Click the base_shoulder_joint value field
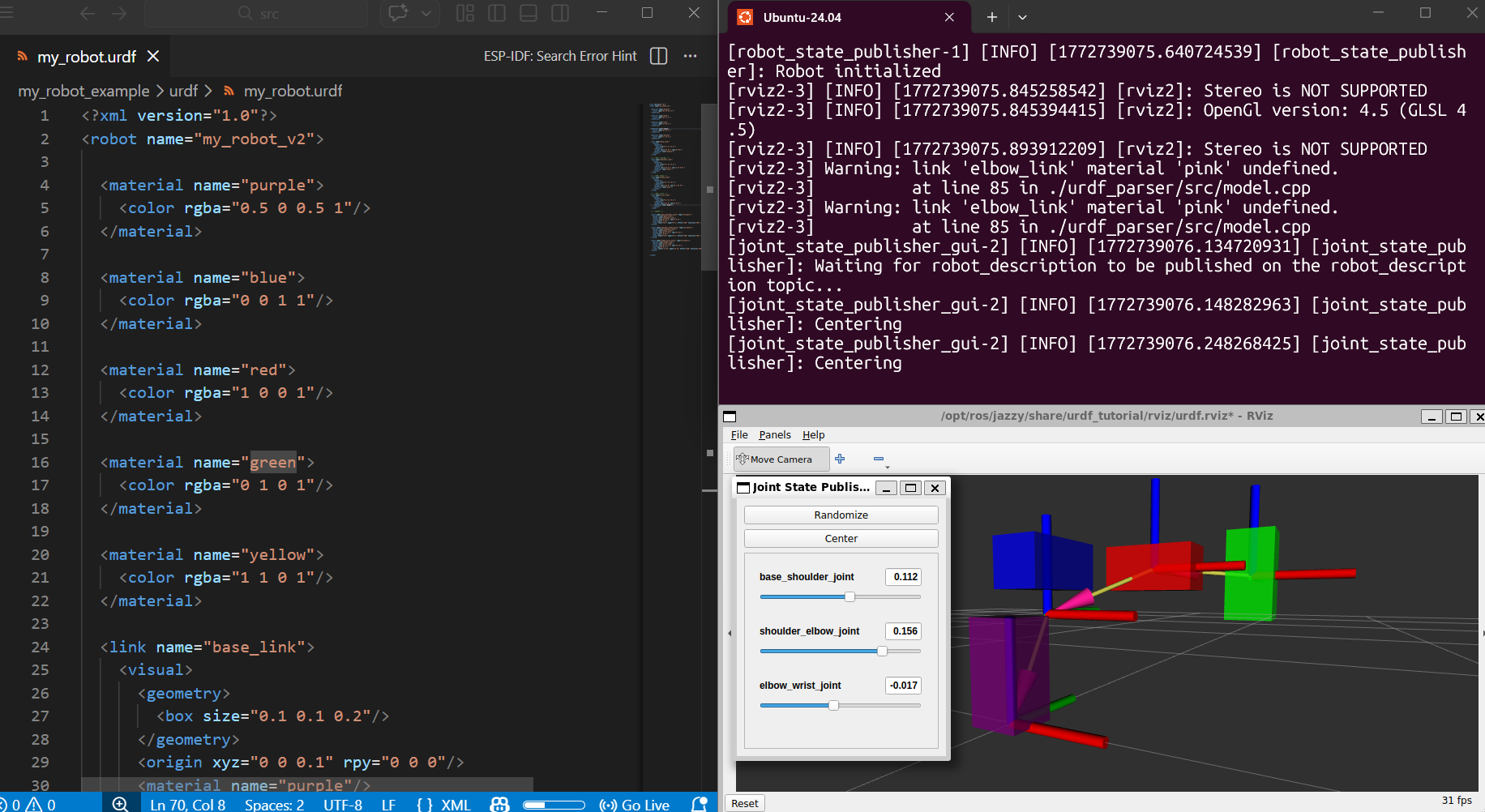The height and width of the screenshot is (812, 1485). [x=905, y=577]
